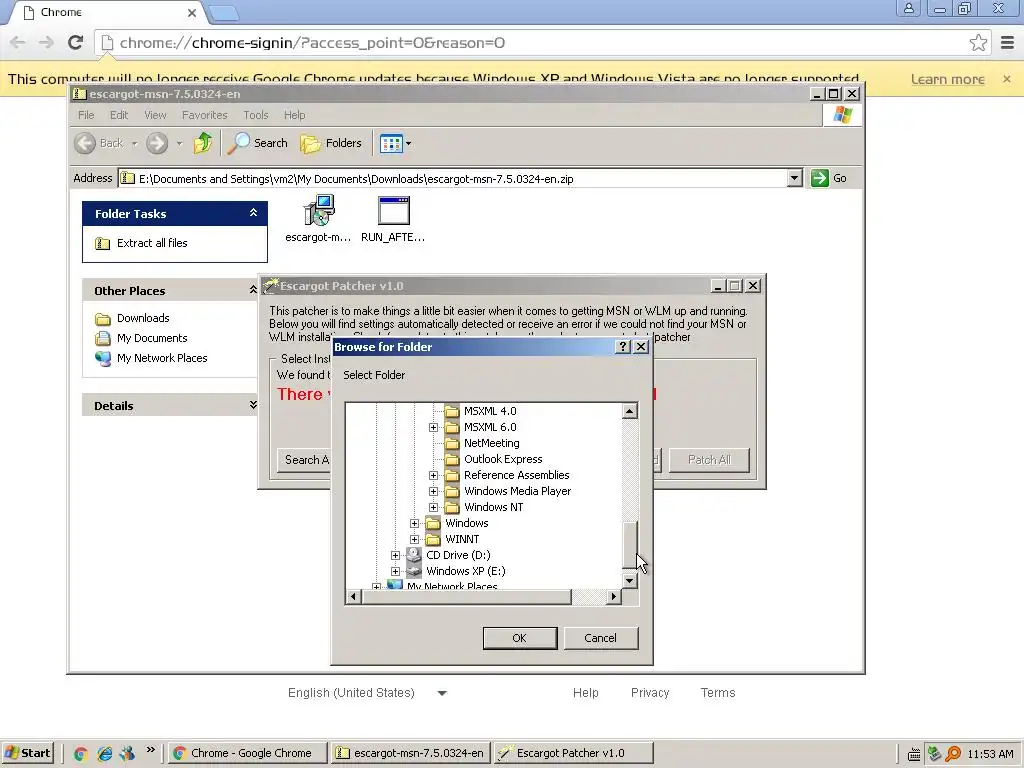Select the Windows XP (E:) drive
The image size is (1024, 768).
coord(465,571)
